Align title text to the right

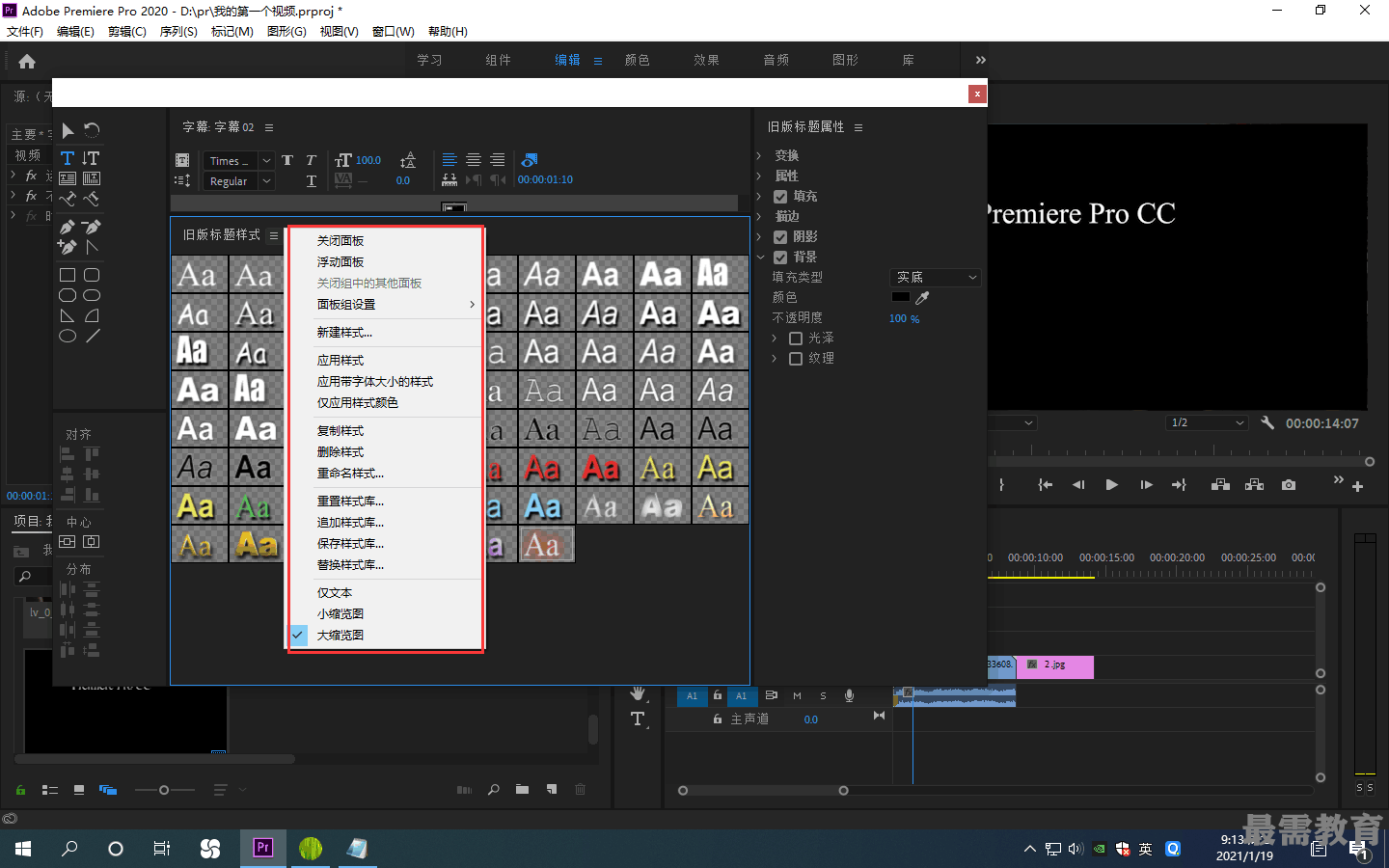tap(497, 160)
